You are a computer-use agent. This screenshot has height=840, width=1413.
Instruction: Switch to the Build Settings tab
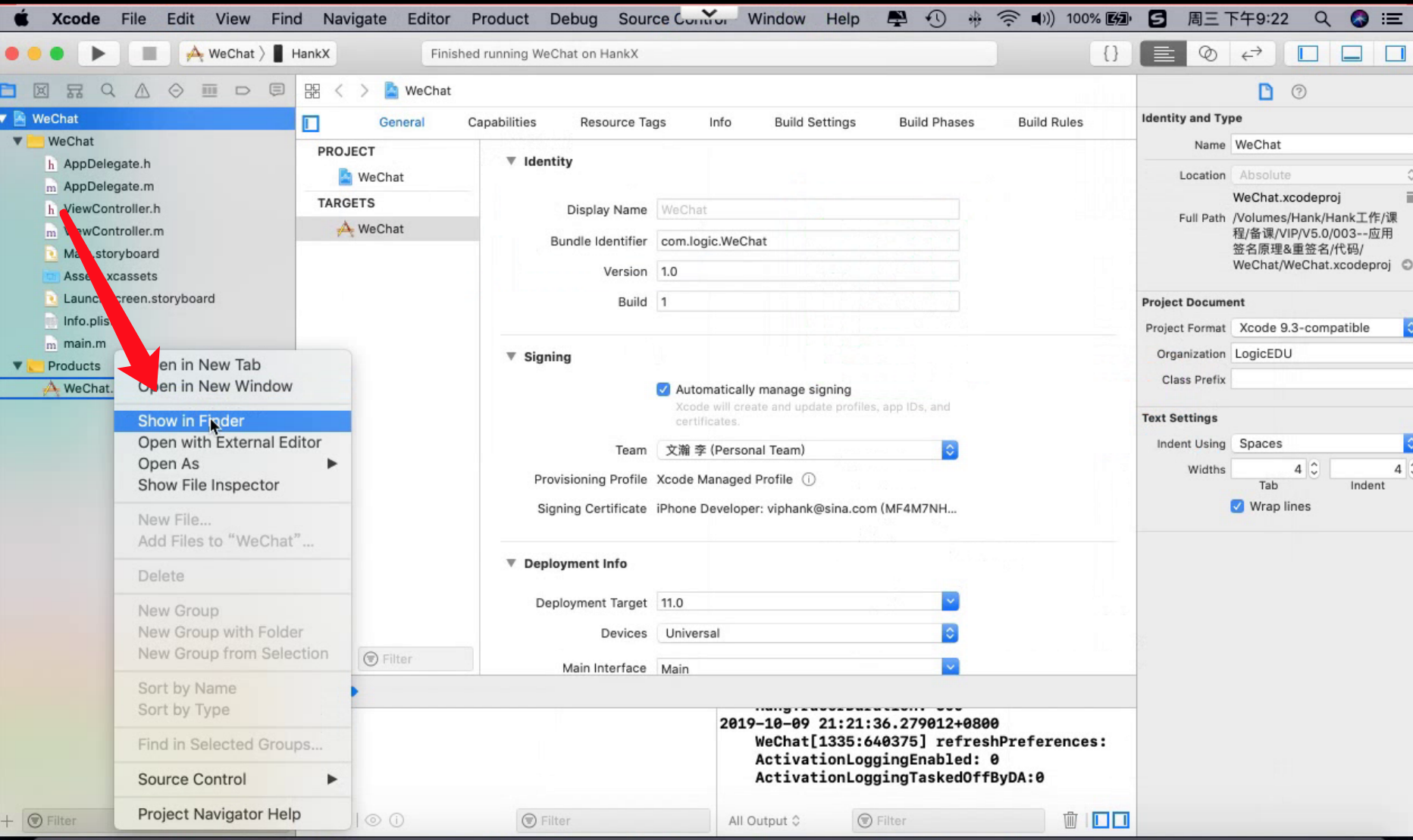815,122
